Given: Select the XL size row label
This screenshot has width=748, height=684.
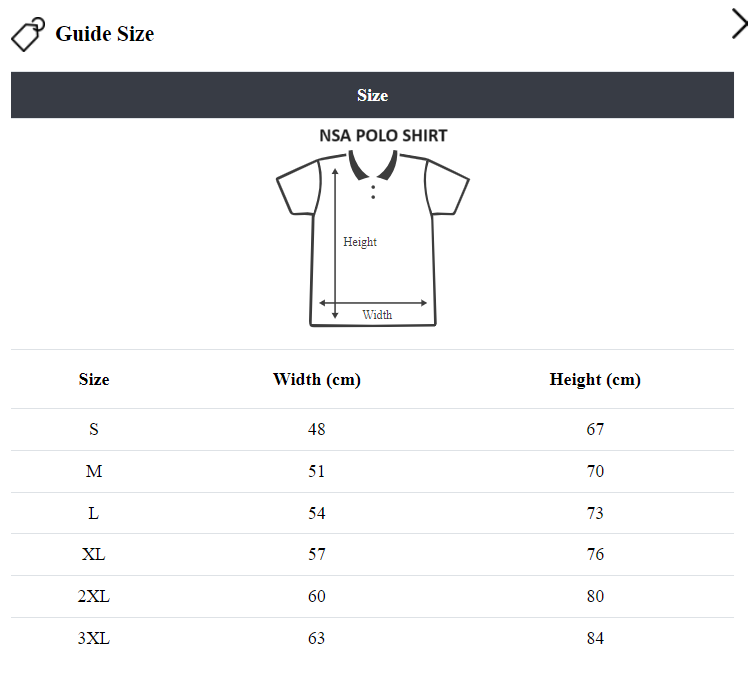Looking at the screenshot, I should click(94, 555).
